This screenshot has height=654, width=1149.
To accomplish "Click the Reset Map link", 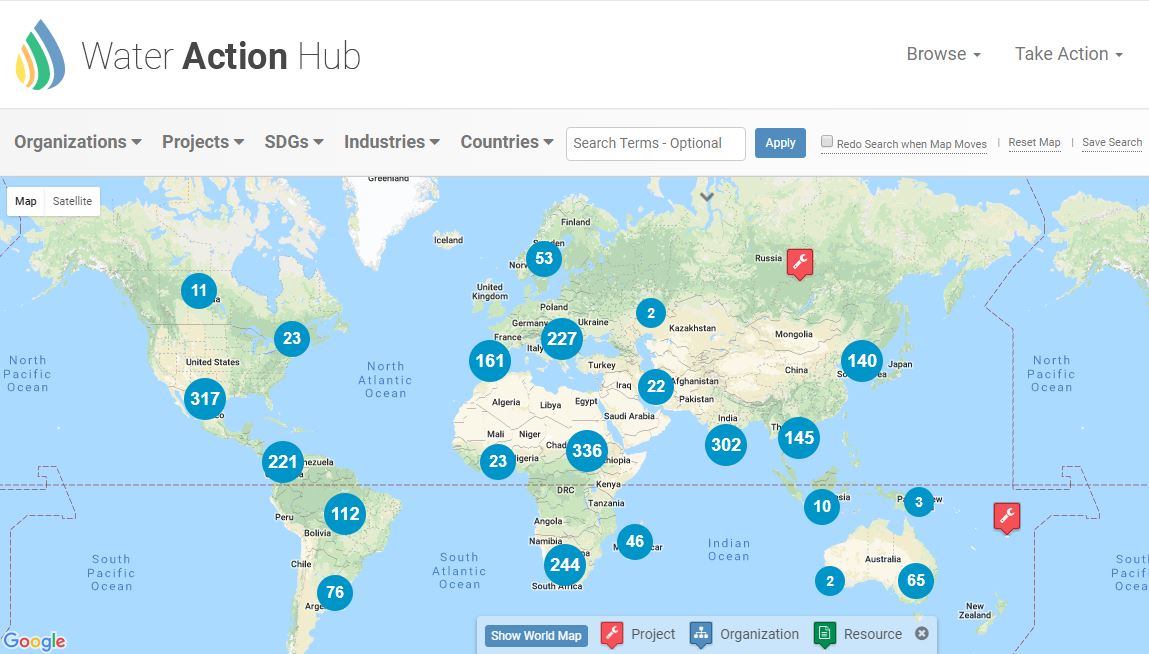I will tap(1034, 142).
